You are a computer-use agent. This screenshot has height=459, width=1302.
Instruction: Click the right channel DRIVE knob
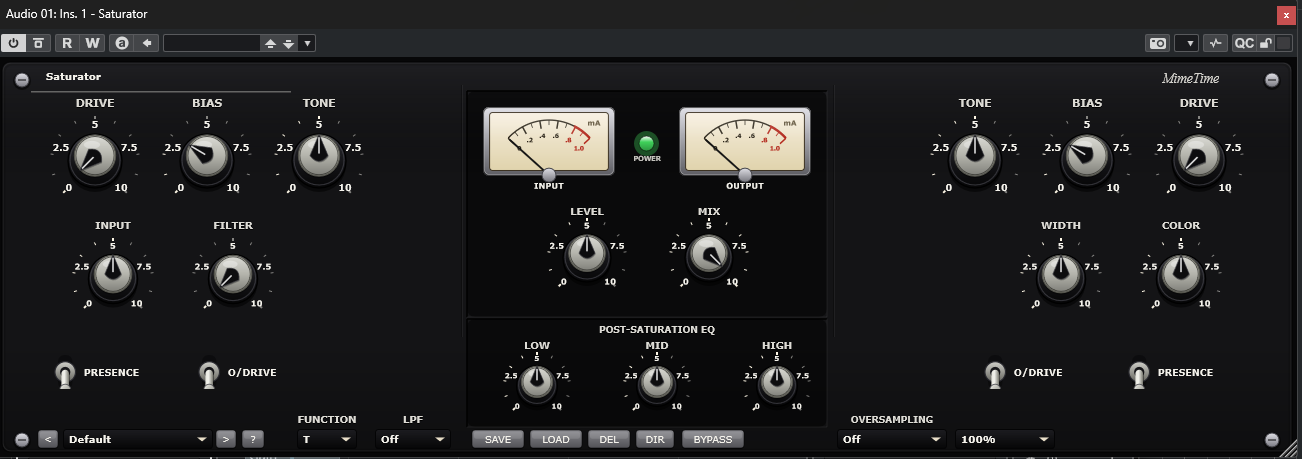point(1198,156)
